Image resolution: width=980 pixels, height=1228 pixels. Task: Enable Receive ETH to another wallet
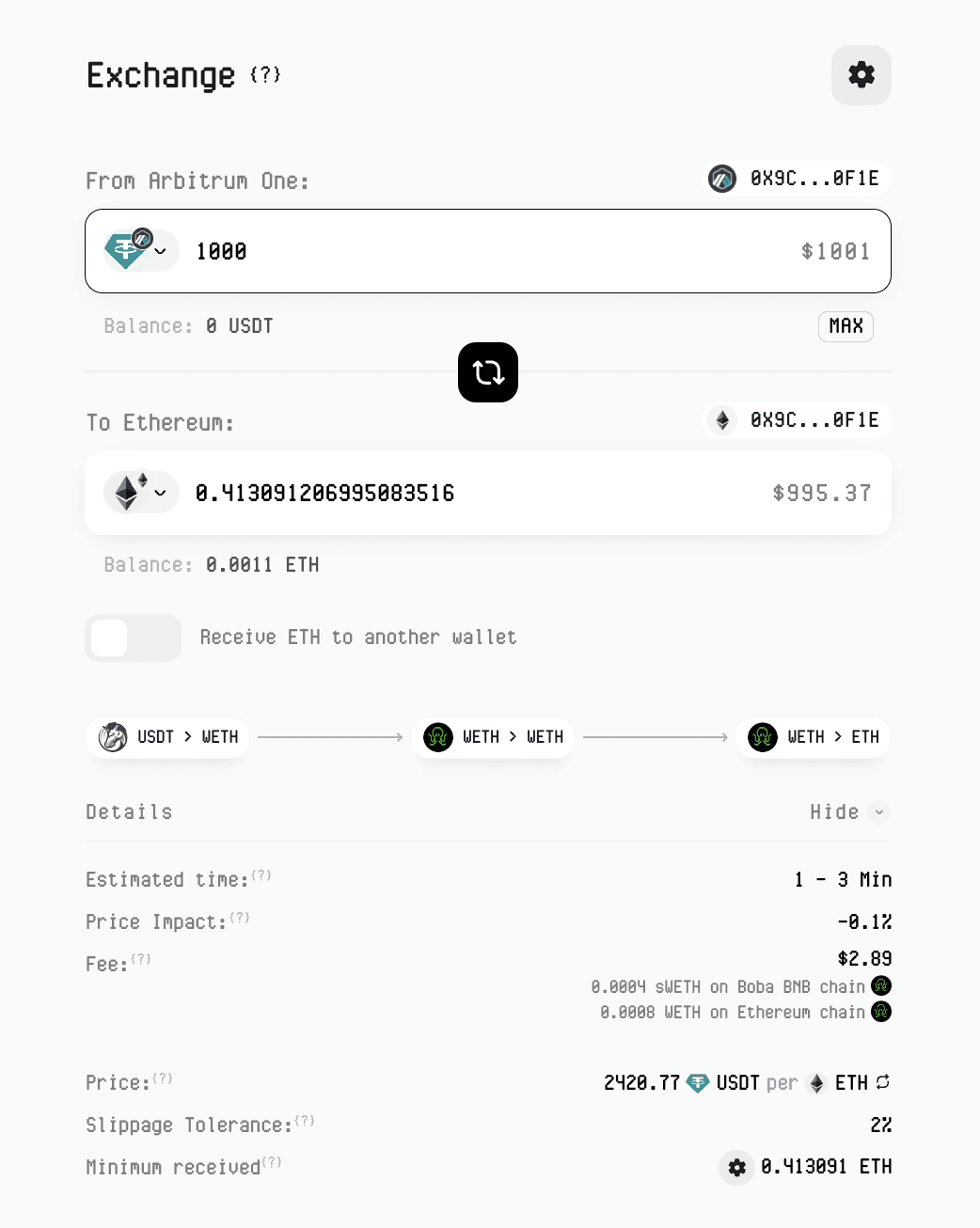(133, 638)
